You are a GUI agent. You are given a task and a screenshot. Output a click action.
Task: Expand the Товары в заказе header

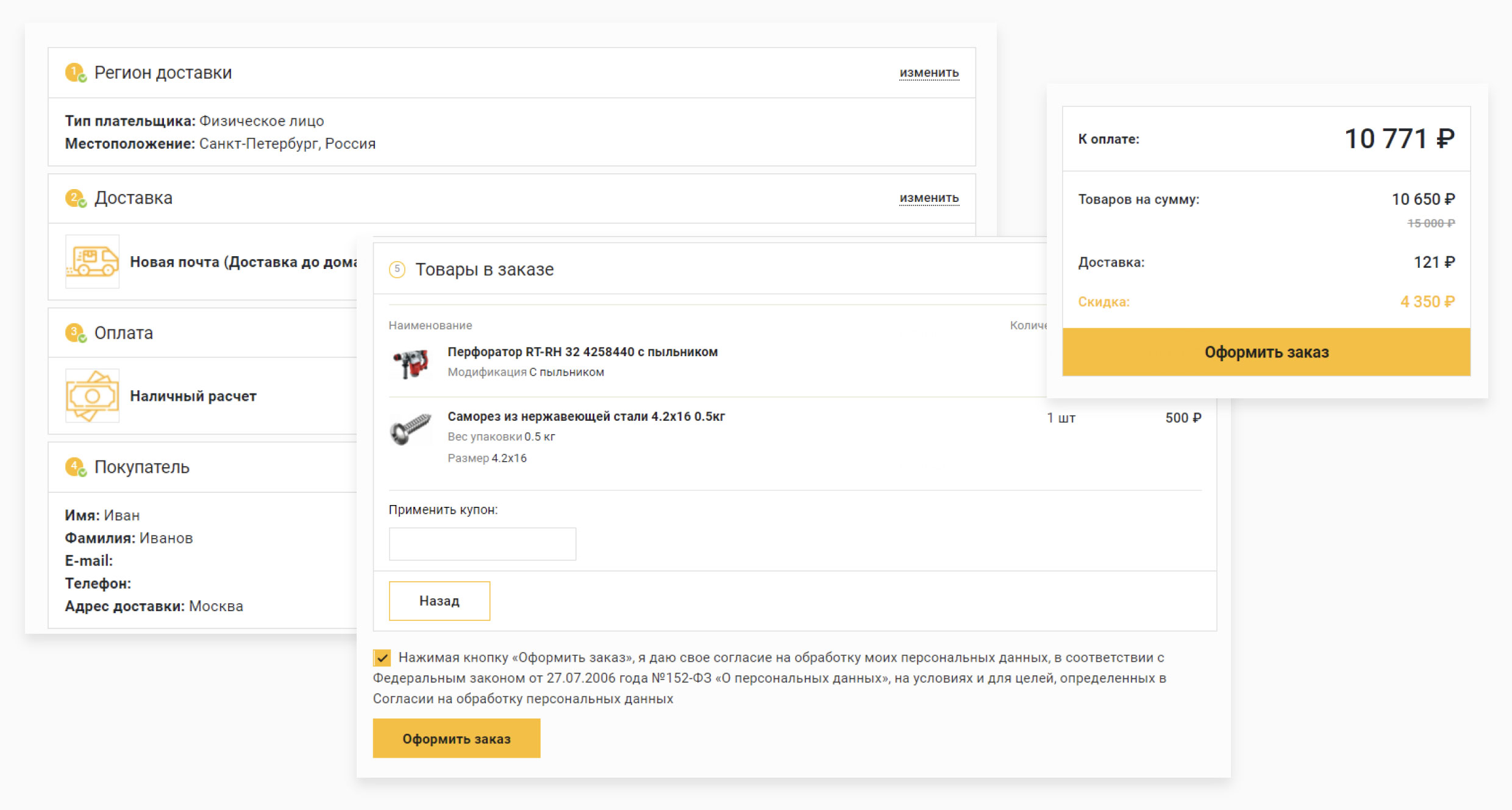pyautogui.click(x=485, y=270)
